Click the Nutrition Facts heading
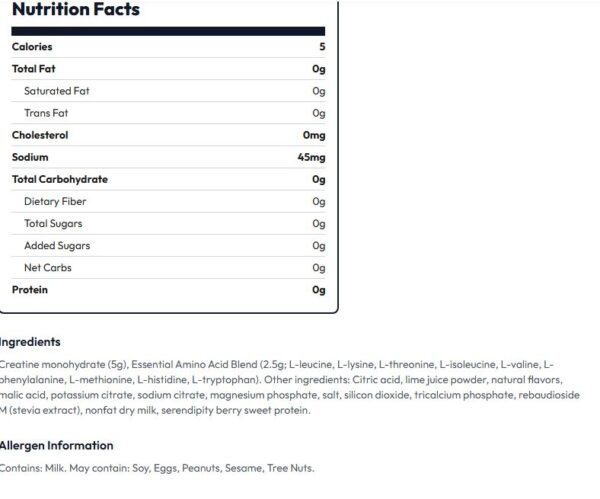This screenshot has width=600, height=499. [x=76, y=9]
